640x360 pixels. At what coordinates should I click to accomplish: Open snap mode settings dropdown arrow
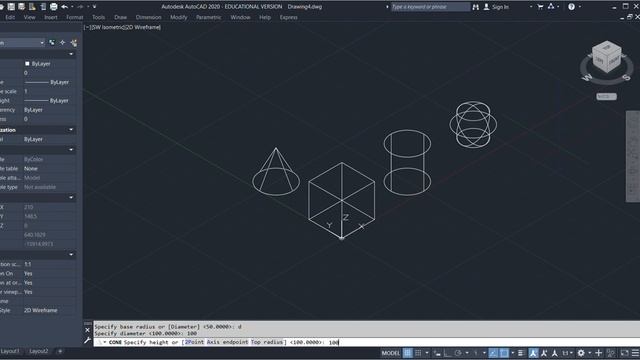pyautogui.click(x=427, y=353)
